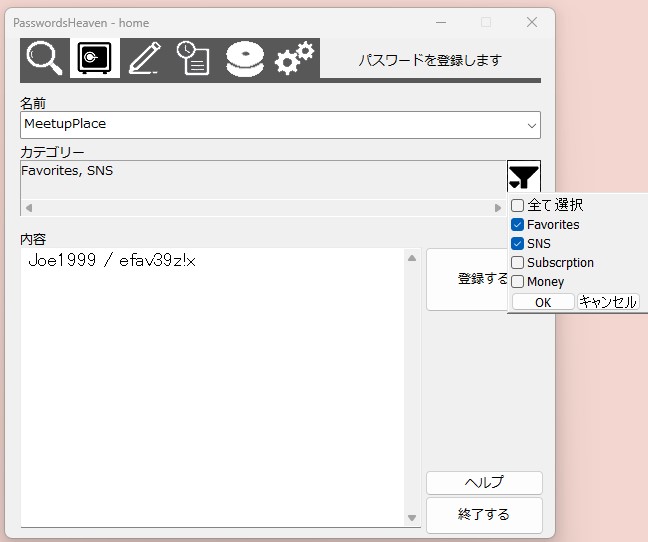Screen dimensions: 648x542
Task: Close the PasswordsHeaven window
Action: pos(532,22)
